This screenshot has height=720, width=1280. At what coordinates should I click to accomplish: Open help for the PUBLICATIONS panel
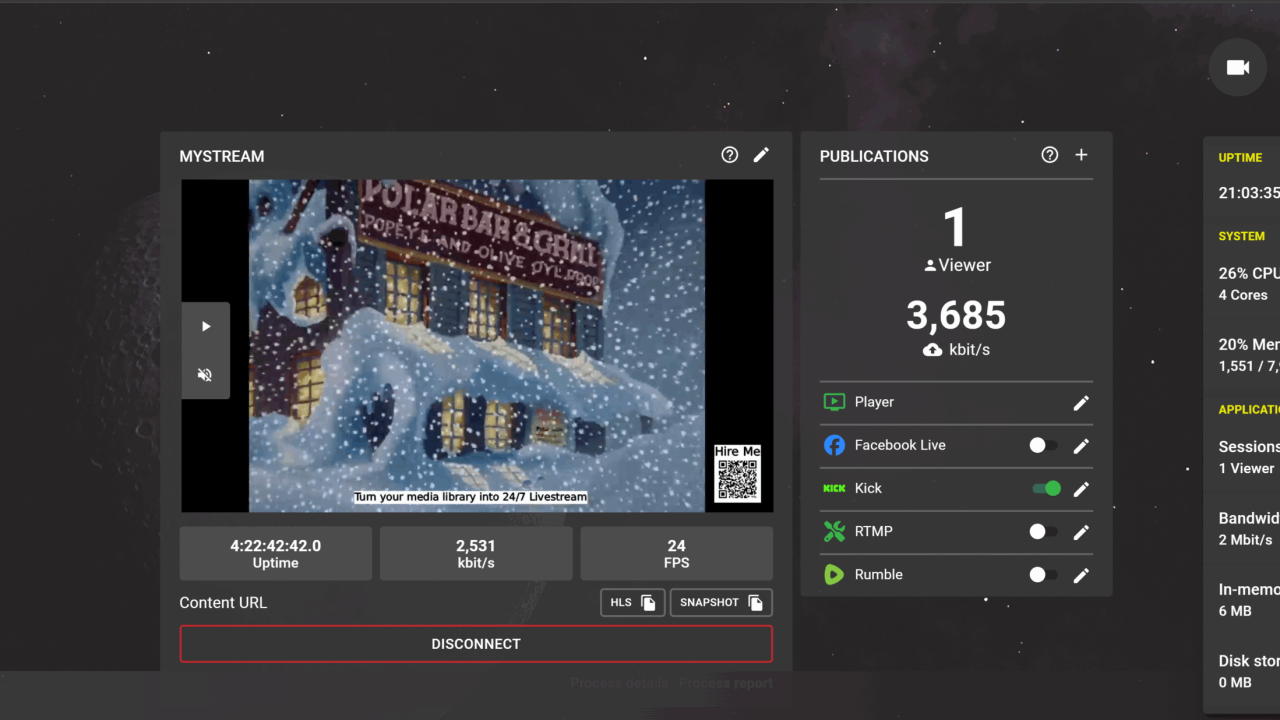coord(1049,155)
